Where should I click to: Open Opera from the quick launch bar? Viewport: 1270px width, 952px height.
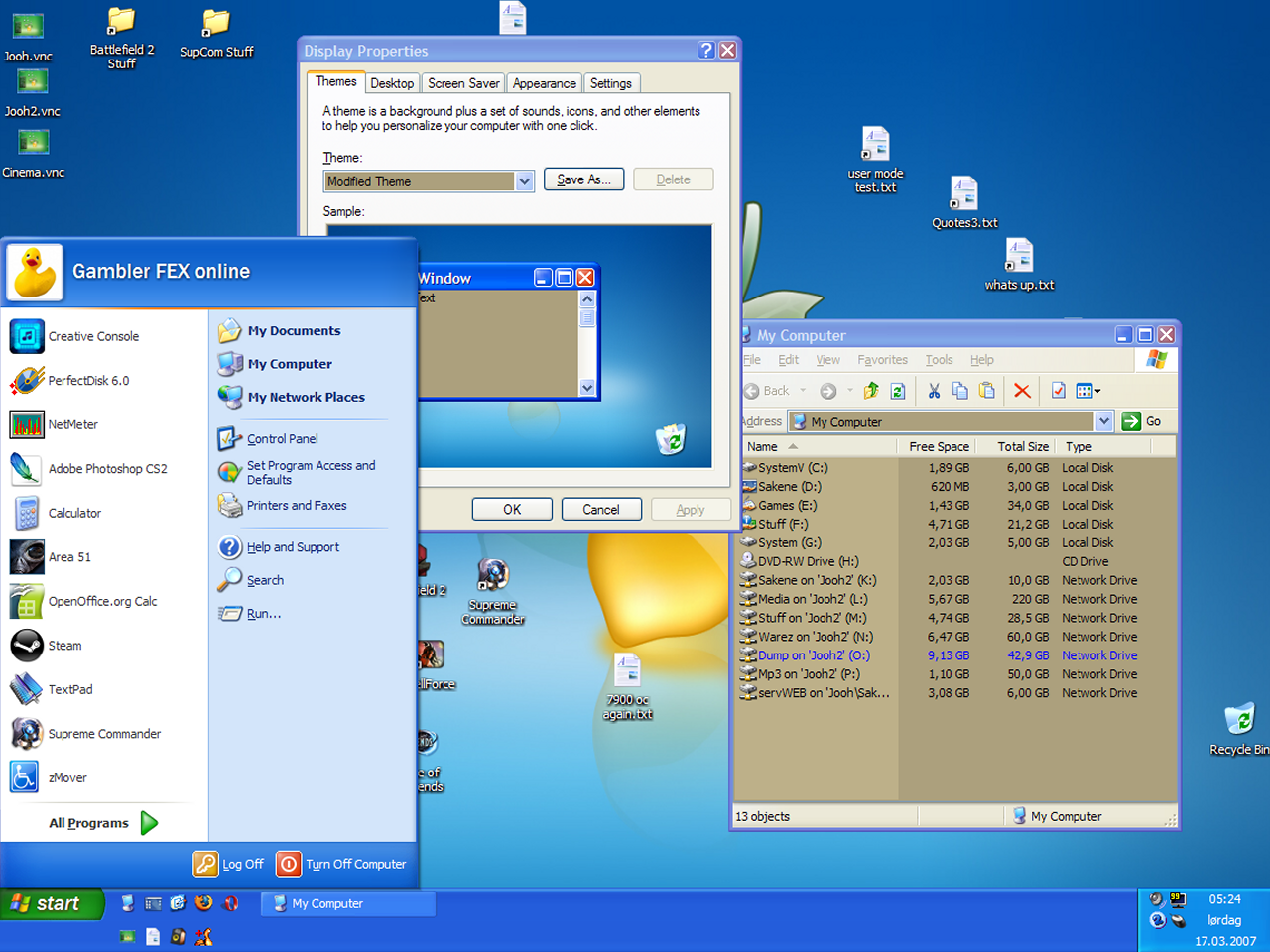click(x=231, y=903)
